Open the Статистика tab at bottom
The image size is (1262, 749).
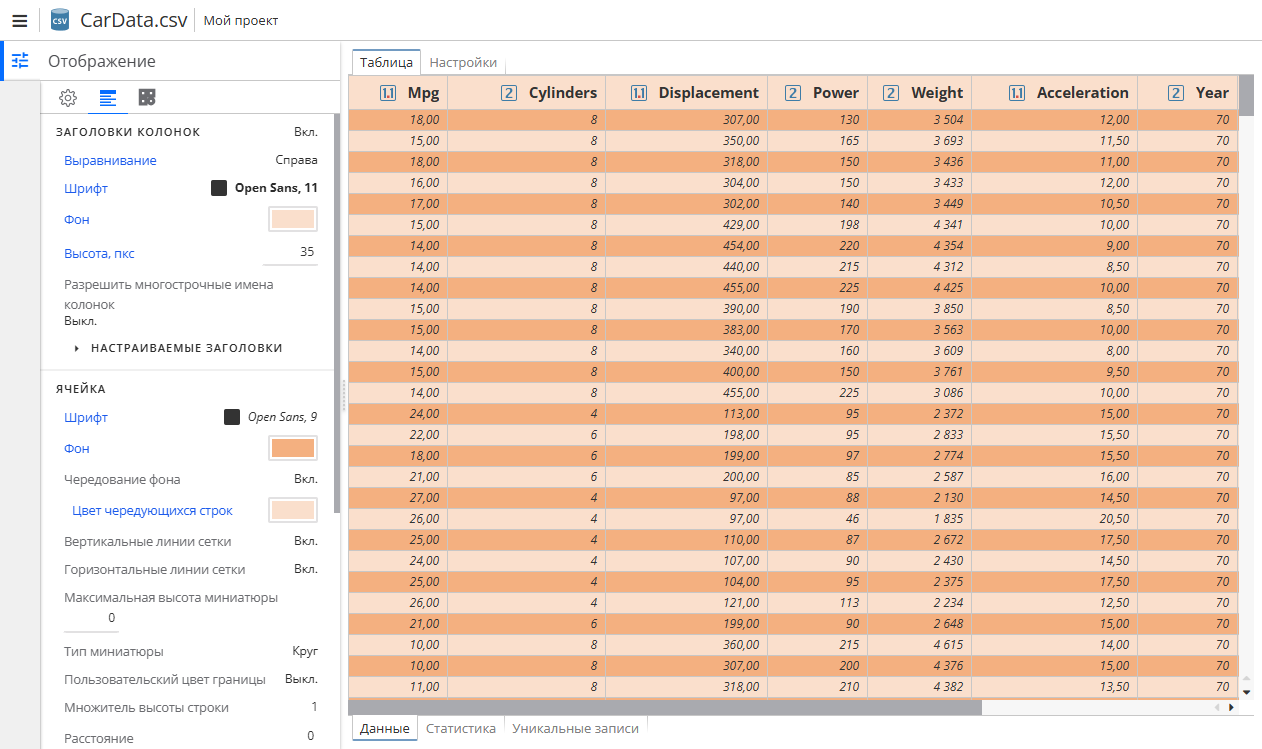460,728
